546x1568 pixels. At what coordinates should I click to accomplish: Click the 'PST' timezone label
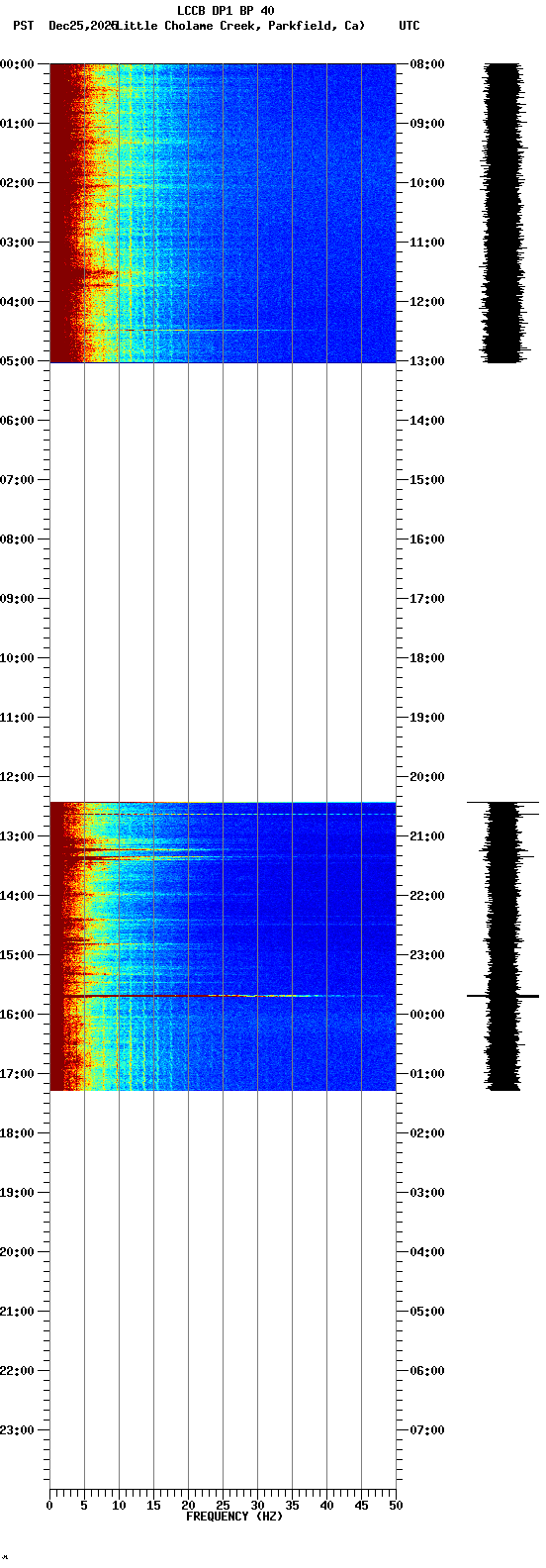coord(23,26)
